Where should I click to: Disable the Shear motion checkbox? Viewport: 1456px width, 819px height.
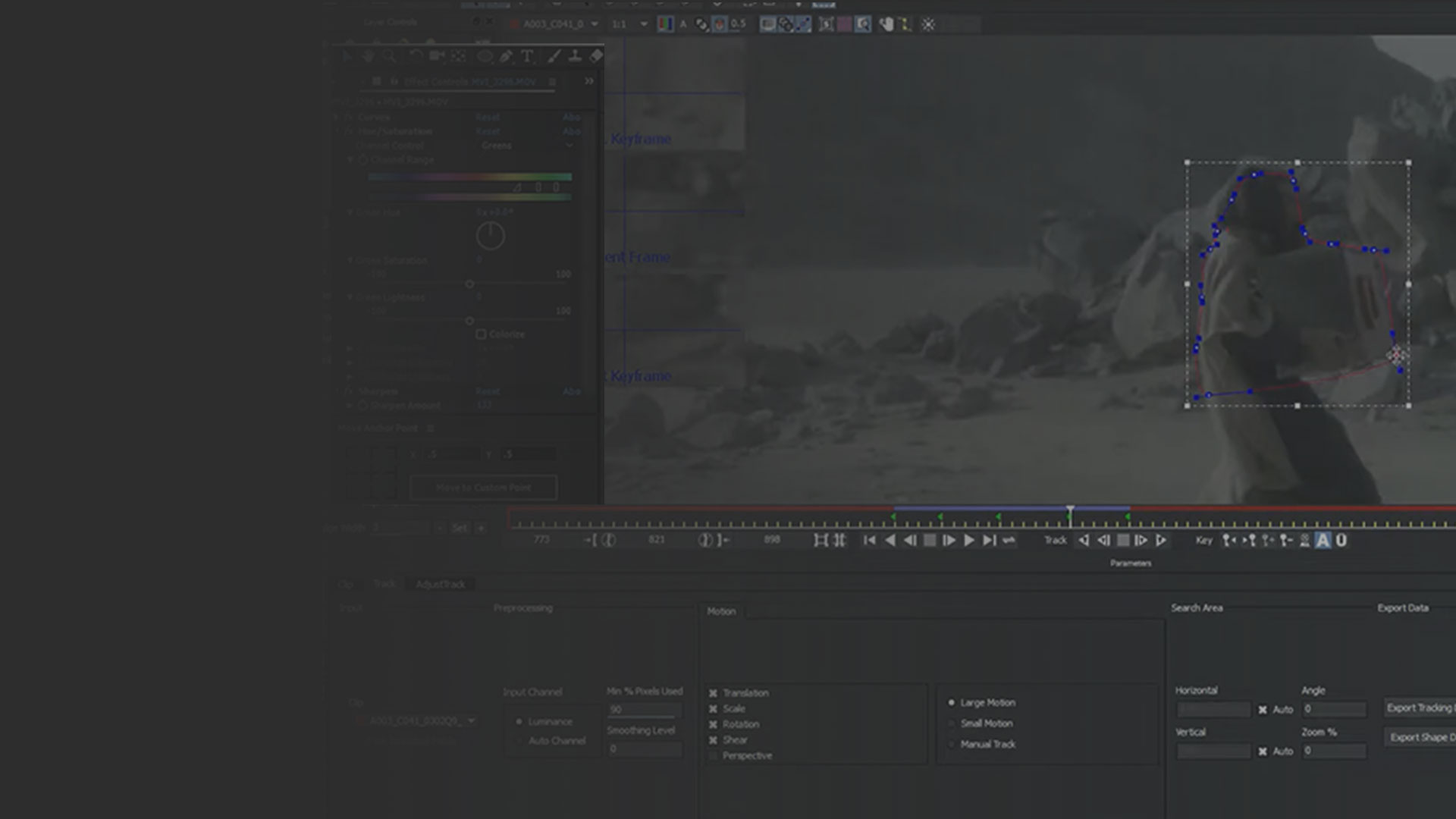tap(713, 740)
